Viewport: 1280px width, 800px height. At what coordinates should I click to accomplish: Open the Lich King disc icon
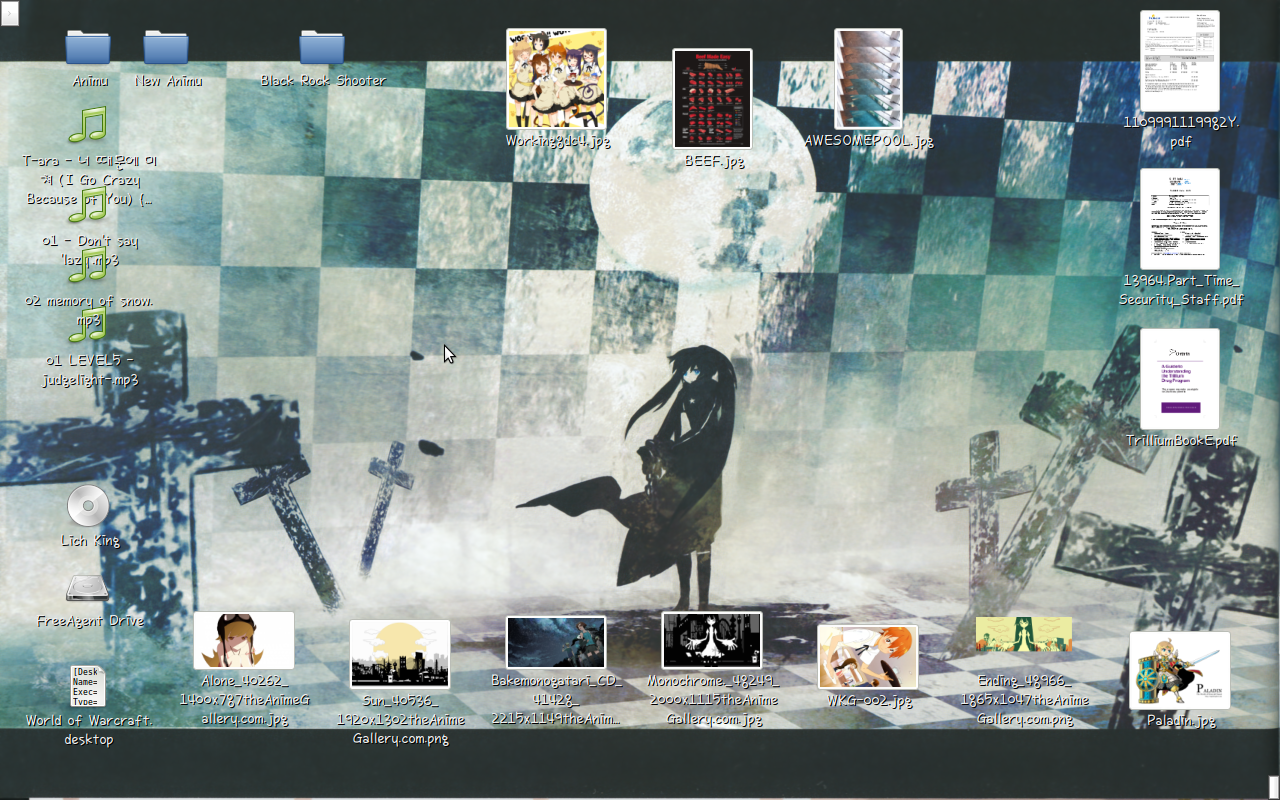(88, 506)
